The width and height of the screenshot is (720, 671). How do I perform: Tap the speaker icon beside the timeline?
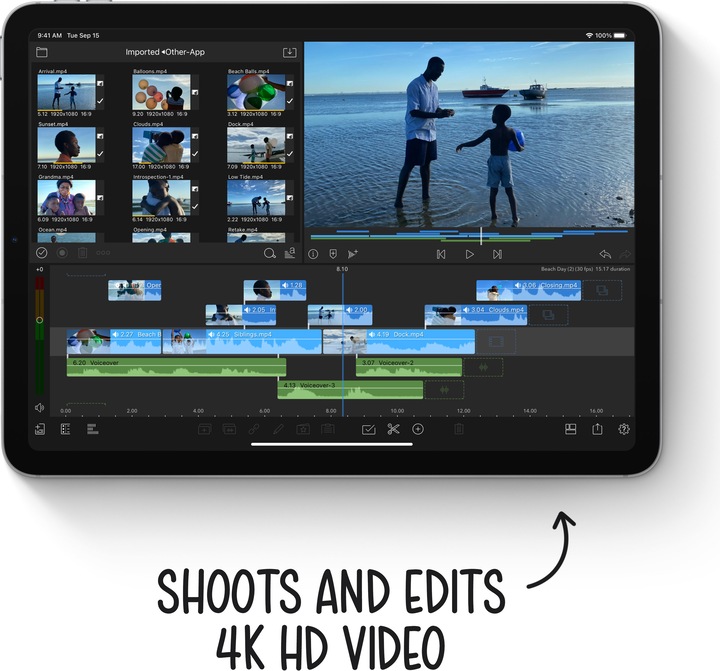point(39,407)
